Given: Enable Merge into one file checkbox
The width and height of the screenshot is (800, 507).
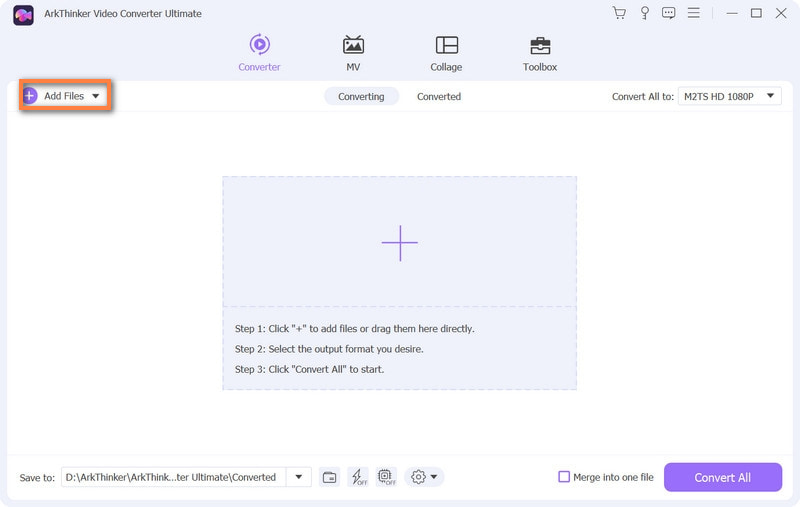Looking at the screenshot, I should pos(564,477).
